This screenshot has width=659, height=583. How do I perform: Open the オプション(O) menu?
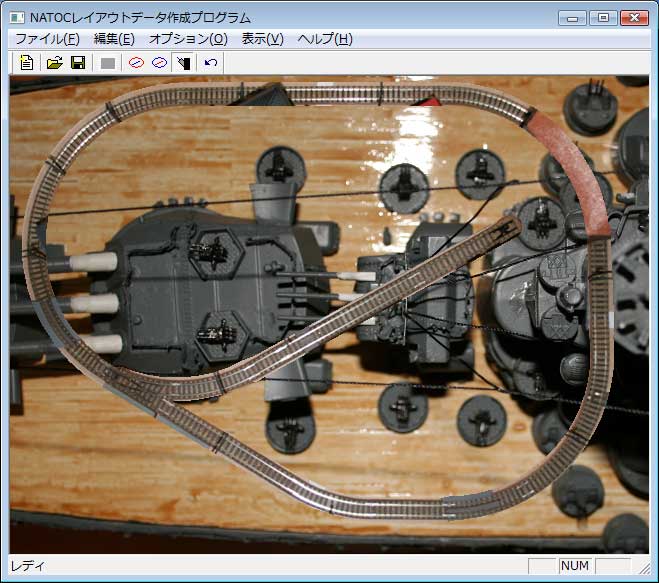pos(188,39)
